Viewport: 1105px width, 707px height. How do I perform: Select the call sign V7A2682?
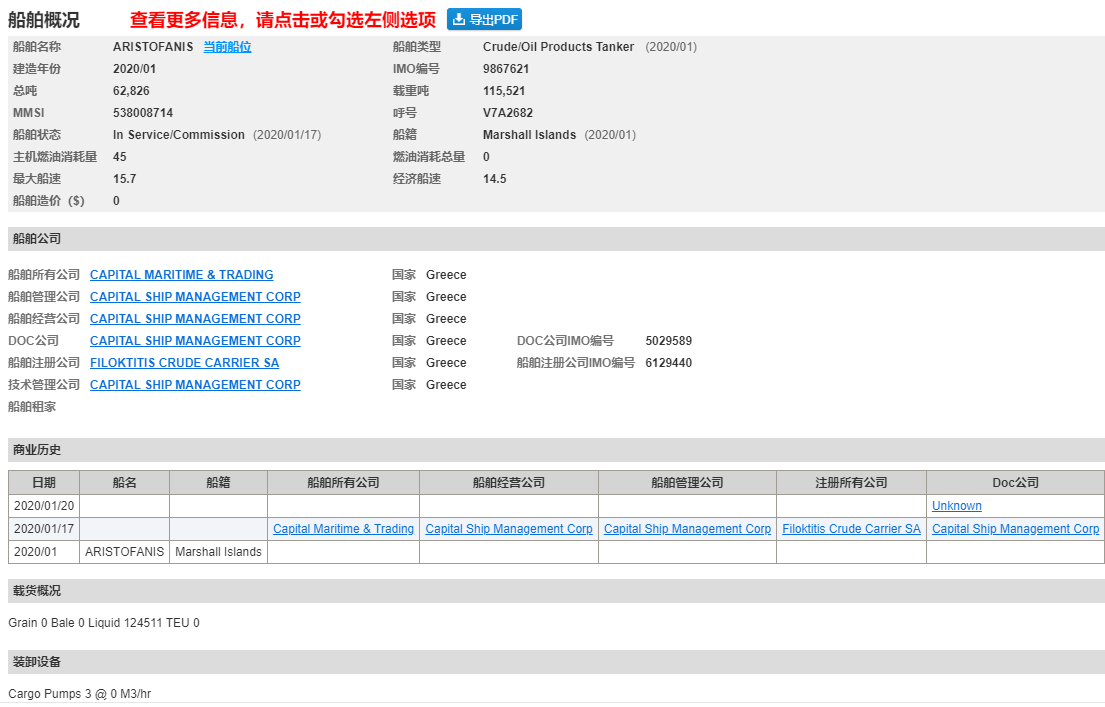coord(508,113)
